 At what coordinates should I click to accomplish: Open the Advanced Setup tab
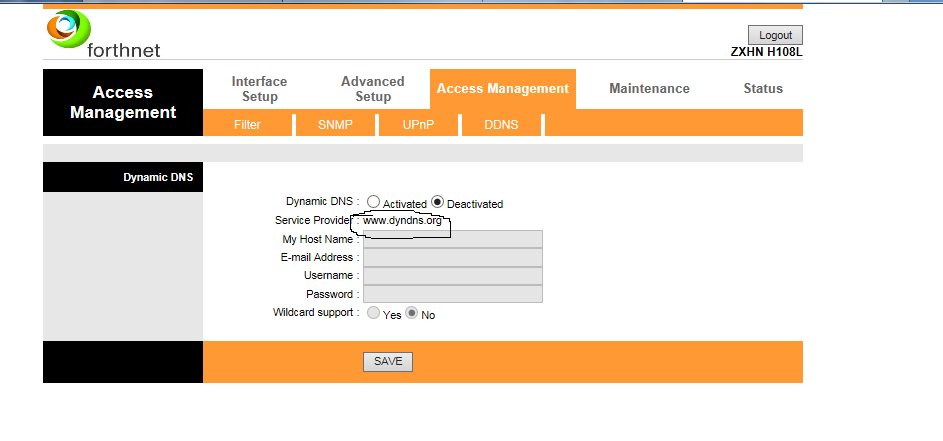373,89
